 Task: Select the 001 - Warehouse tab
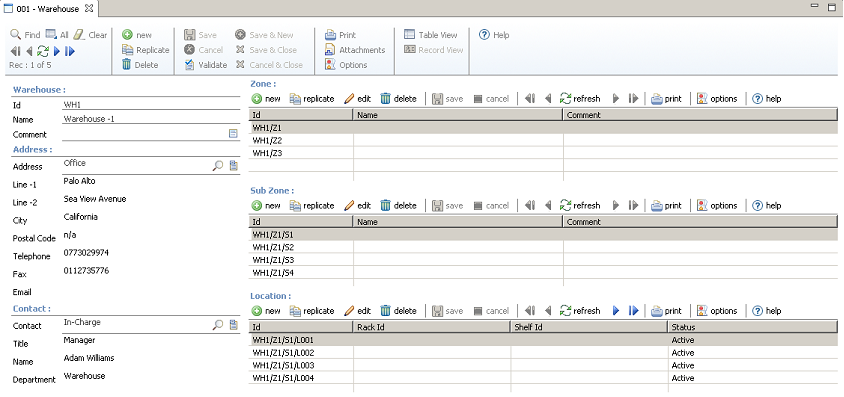(x=48, y=9)
